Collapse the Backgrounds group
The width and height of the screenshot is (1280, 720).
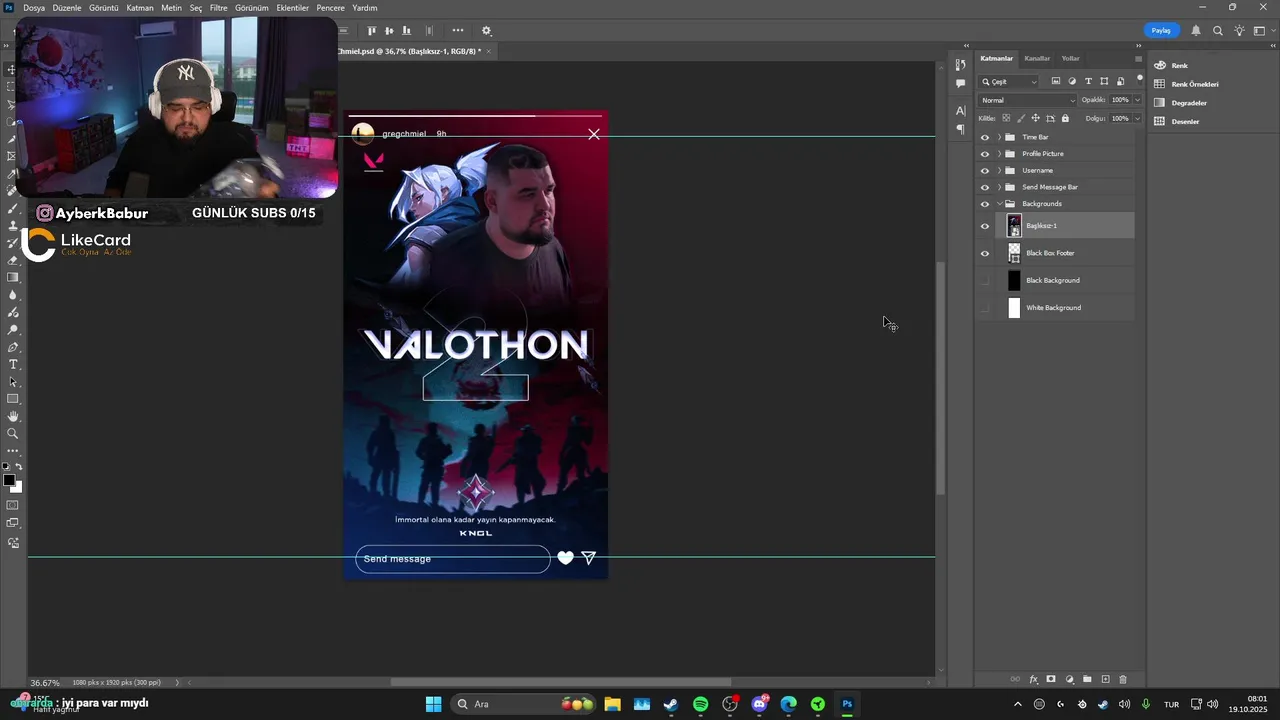pos(999,204)
